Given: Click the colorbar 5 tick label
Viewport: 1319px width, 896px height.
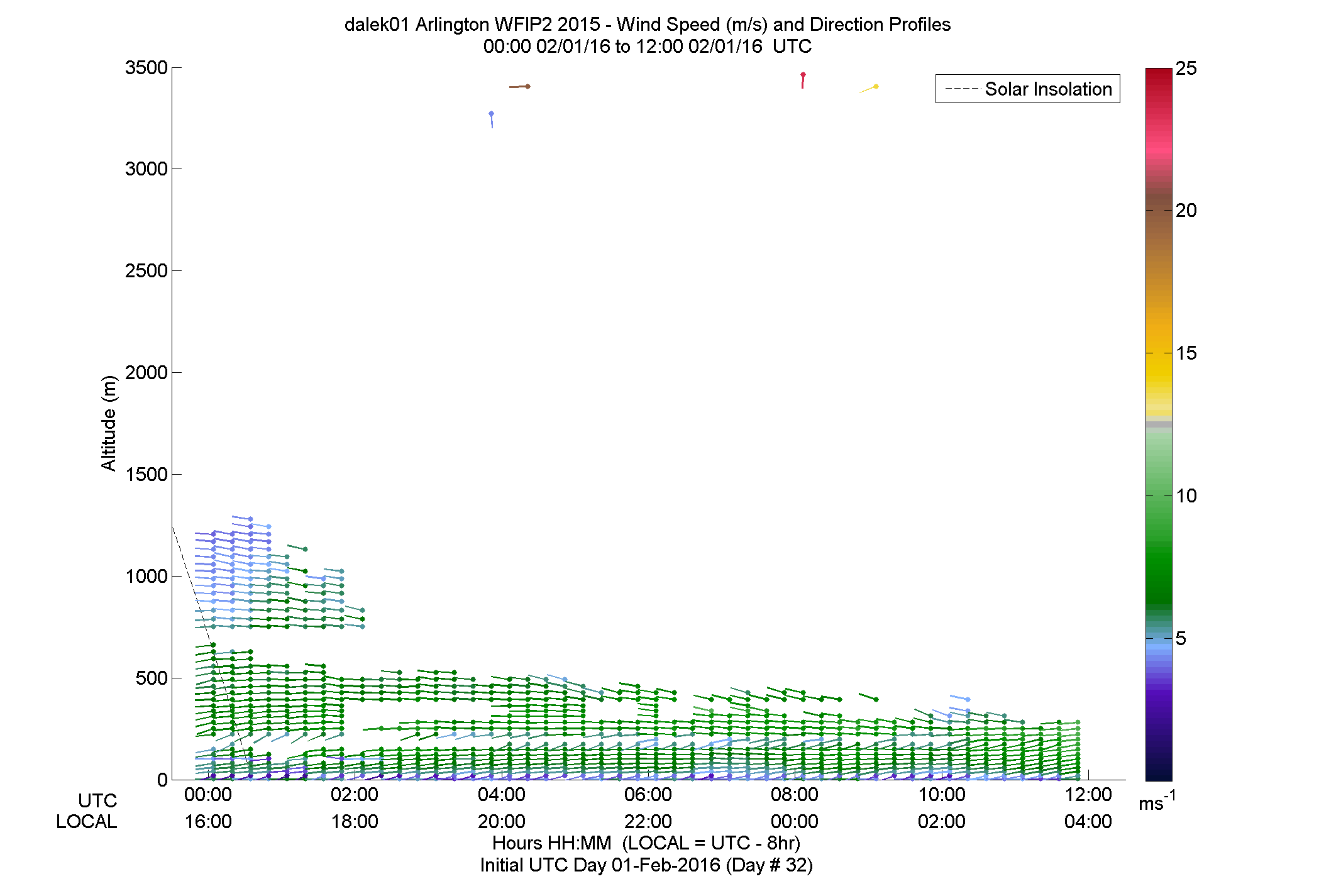Looking at the screenshot, I should [x=1181, y=639].
